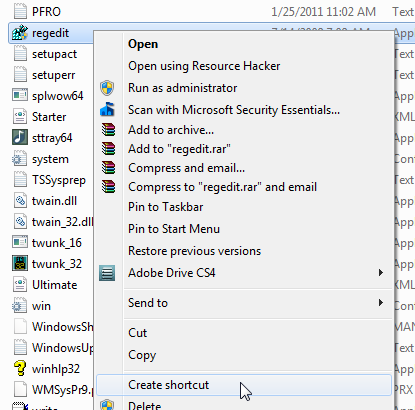415x410 pixels.
Task: Choose Copy from the context menu
Action: pyautogui.click(x=142, y=355)
